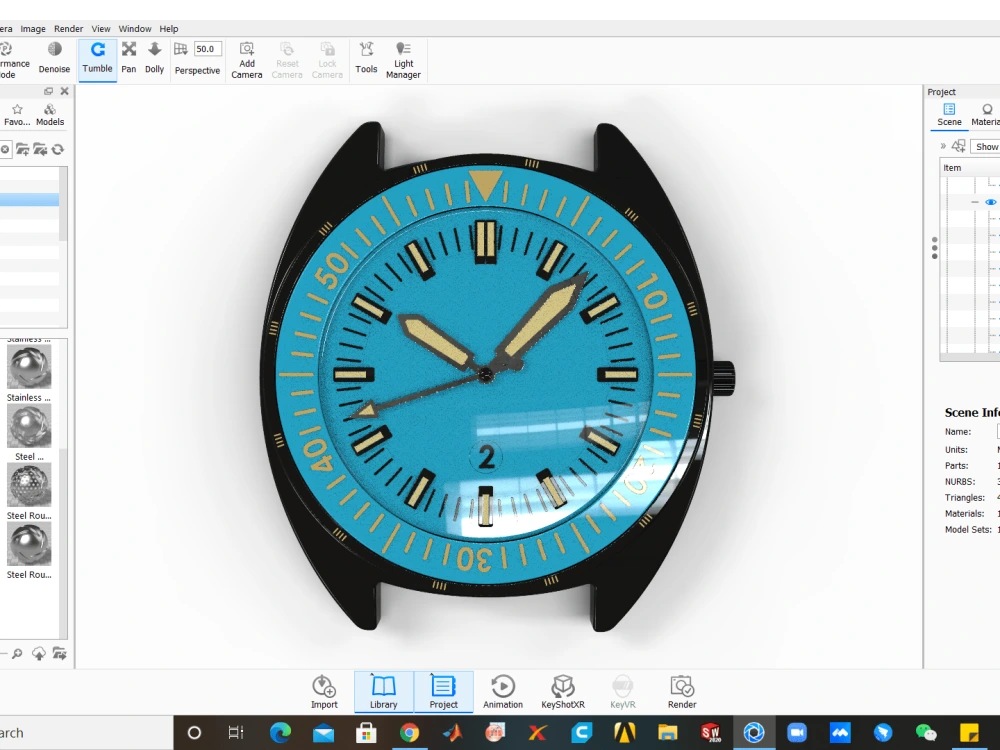Open the Tools toolbar menu
Screen dimensions: 1000x750
point(366,59)
